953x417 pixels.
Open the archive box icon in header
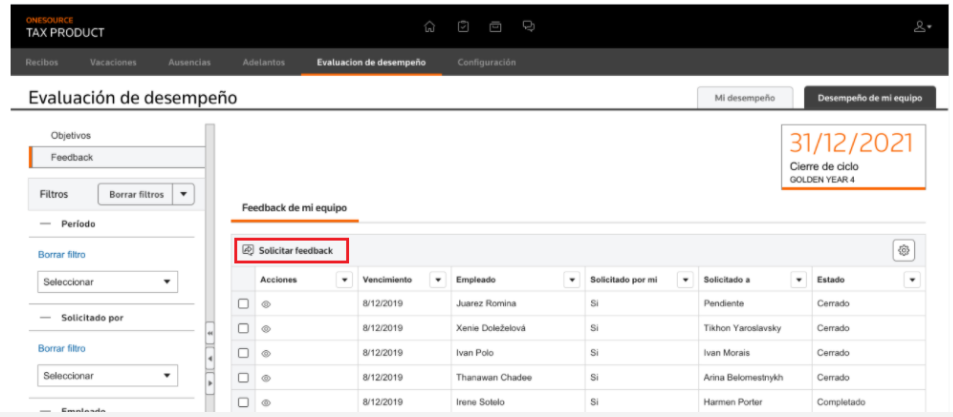[x=496, y=27]
